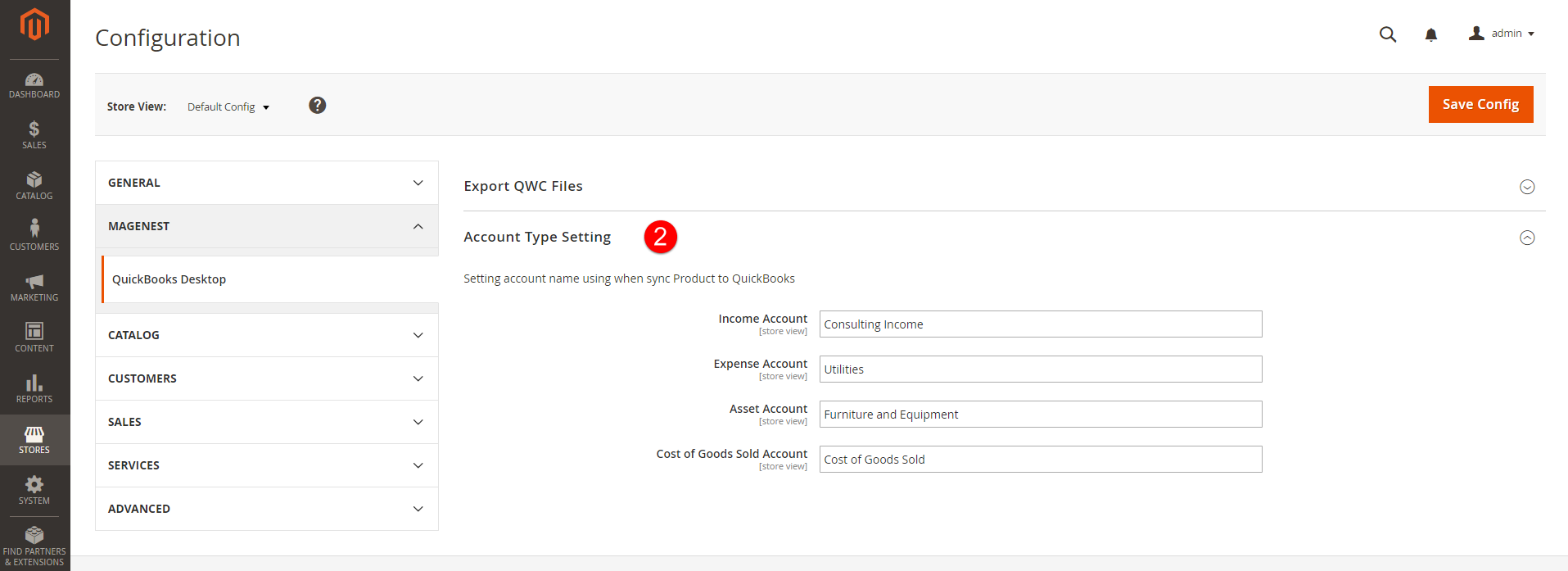Click the Magento logo icon
This screenshot has width=1568, height=571.
34,25
